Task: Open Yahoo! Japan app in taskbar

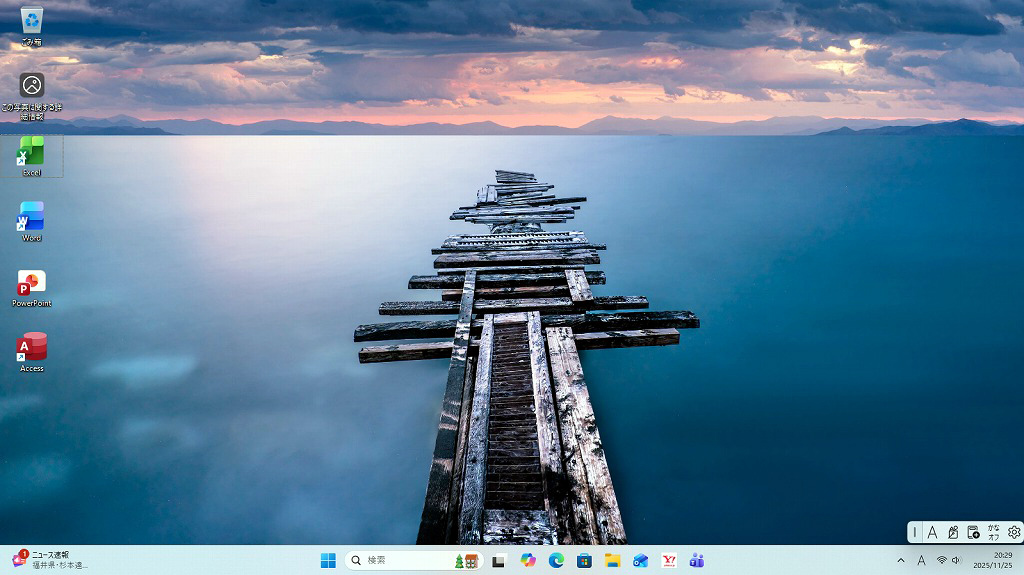Action: click(669, 560)
